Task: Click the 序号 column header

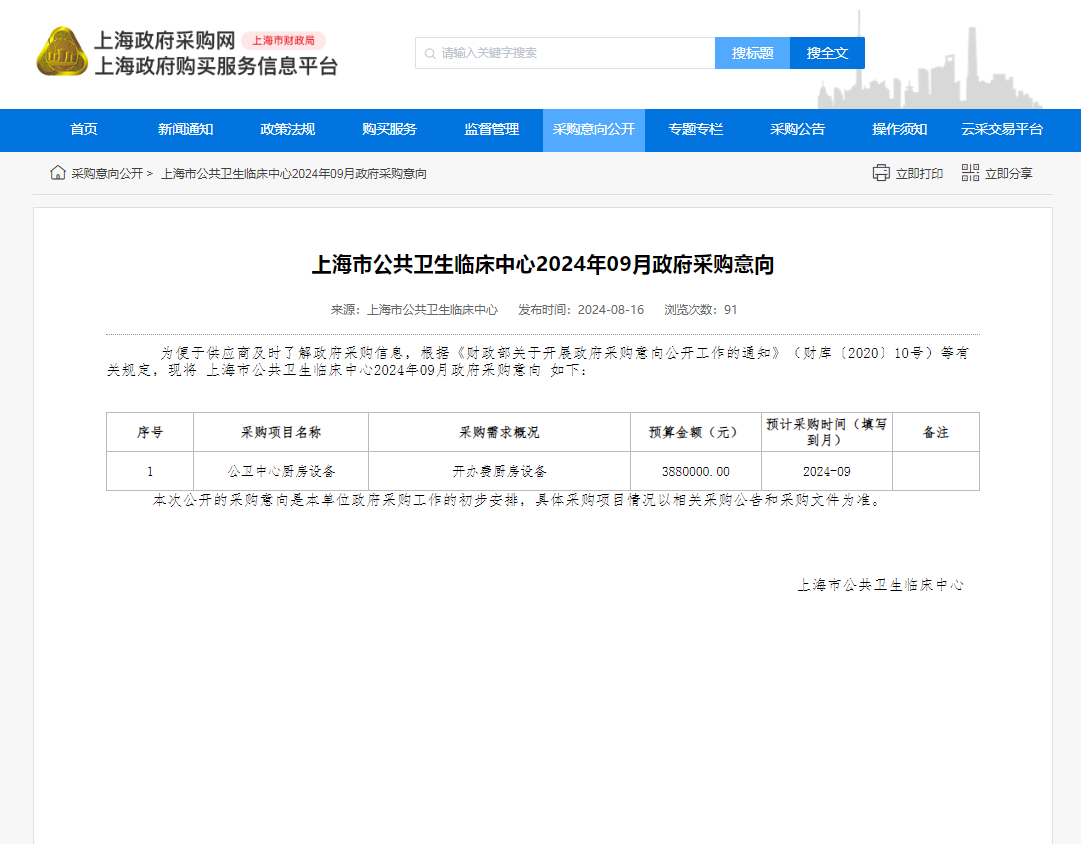Action: click(150, 432)
